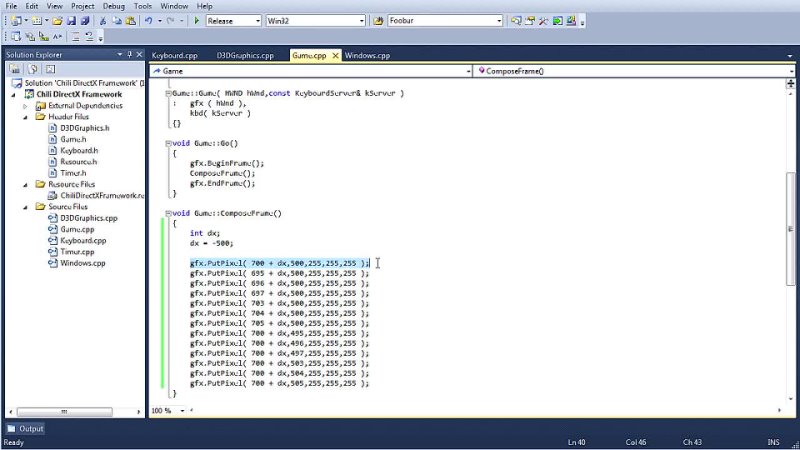Select the Chili DirectX Framework project node
This screenshot has height=450, width=800.
(79, 94)
